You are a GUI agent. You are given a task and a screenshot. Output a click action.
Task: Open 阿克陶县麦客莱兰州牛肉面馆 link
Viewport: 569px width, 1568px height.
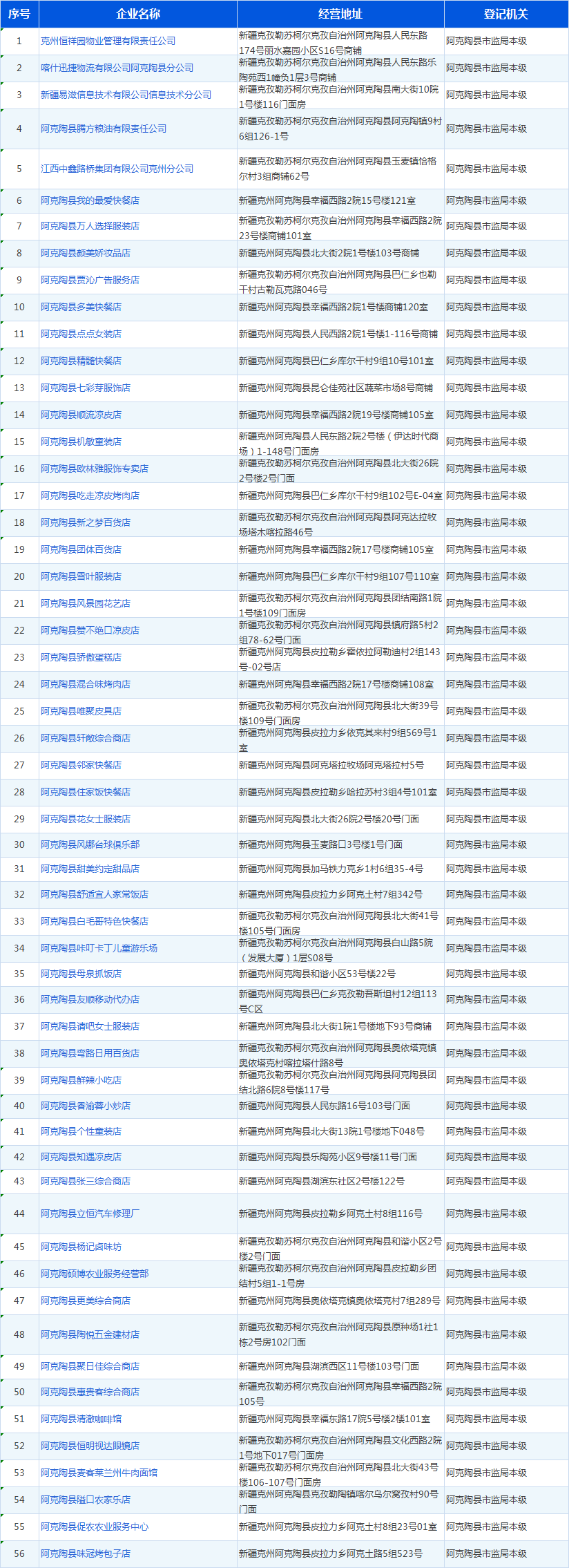coord(99,1473)
